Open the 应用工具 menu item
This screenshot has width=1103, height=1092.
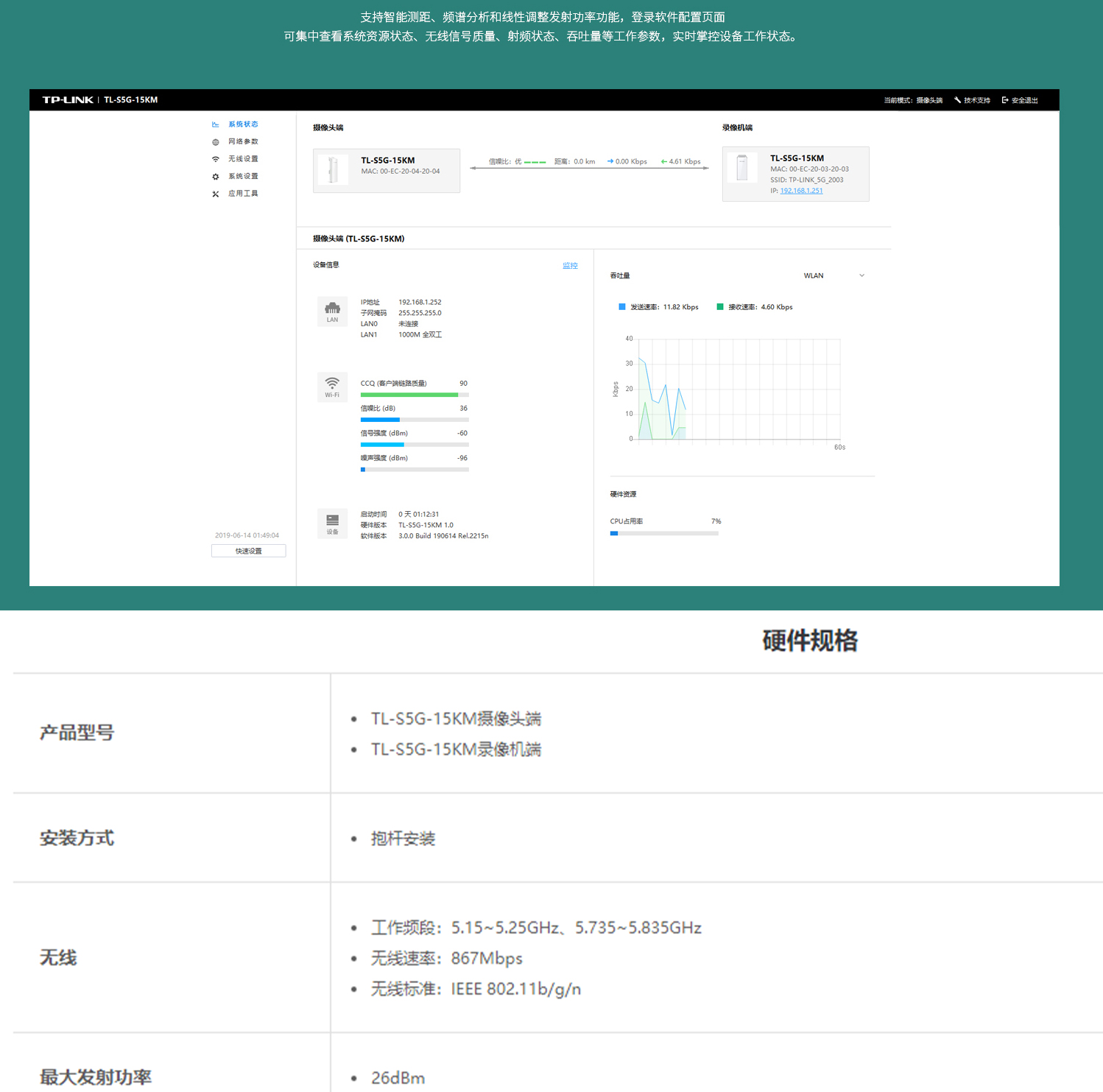click(x=243, y=194)
